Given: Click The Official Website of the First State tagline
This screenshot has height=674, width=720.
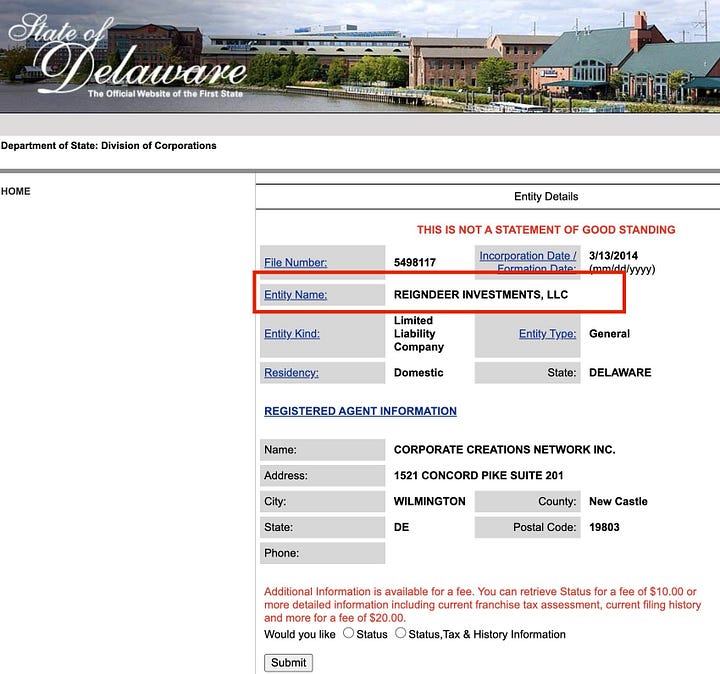Looking at the screenshot, I should click(x=165, y=94).
